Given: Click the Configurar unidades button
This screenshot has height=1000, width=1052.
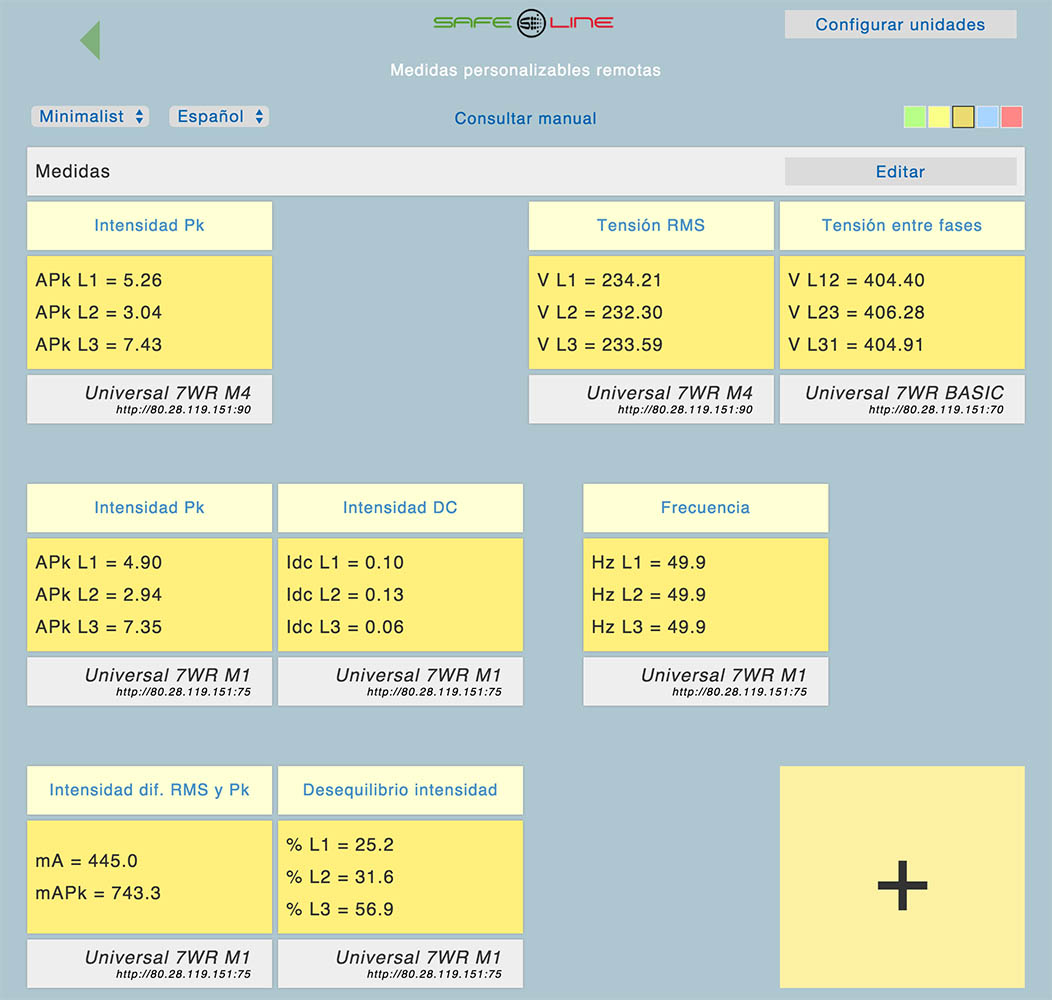Looking at the screenshot, I should (x=900, y=25).
